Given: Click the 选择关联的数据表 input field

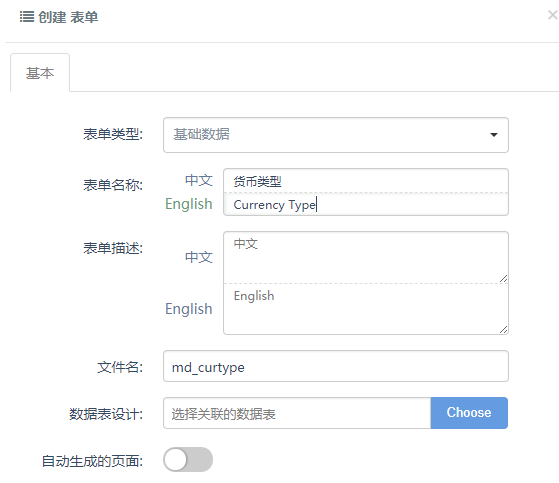Looking at the screenshot, I should coord(297,413).
